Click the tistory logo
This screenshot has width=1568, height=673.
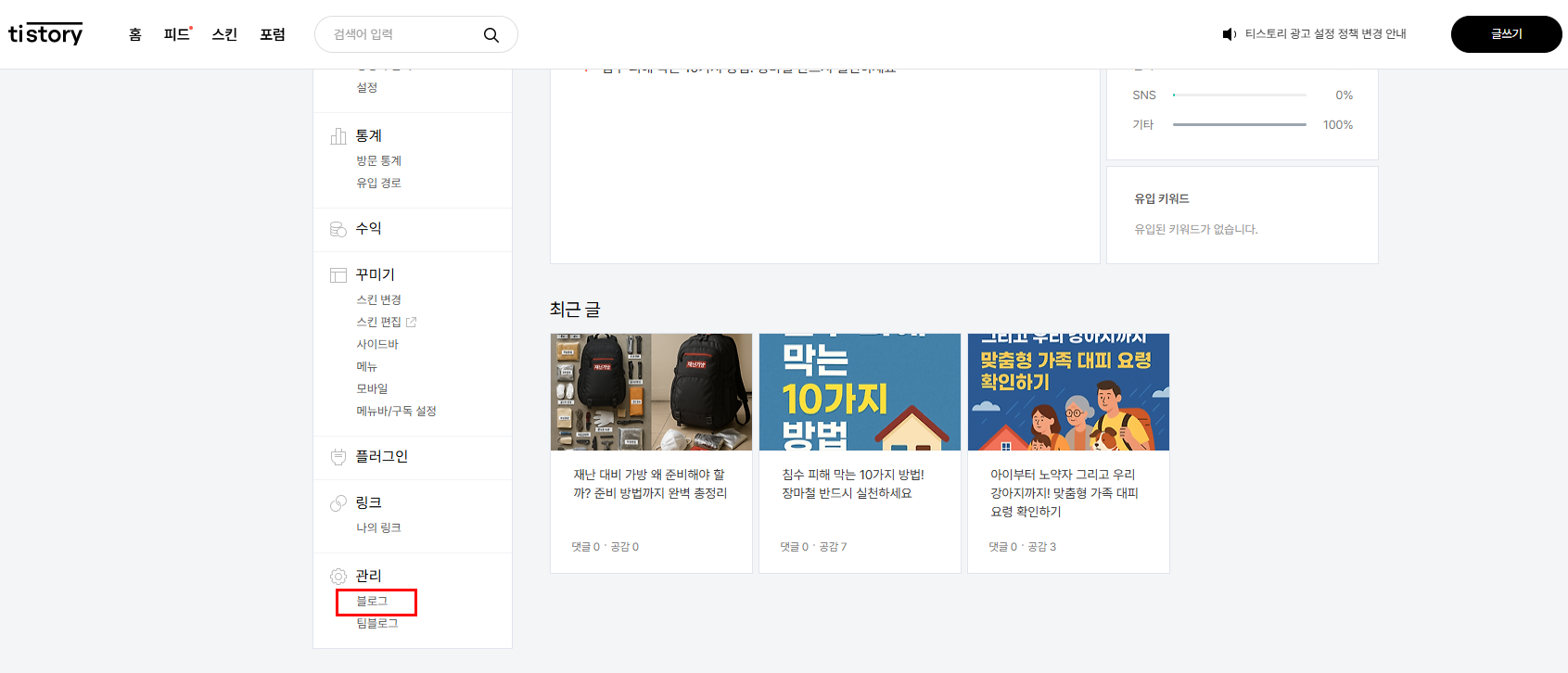(x=45, y=34)
